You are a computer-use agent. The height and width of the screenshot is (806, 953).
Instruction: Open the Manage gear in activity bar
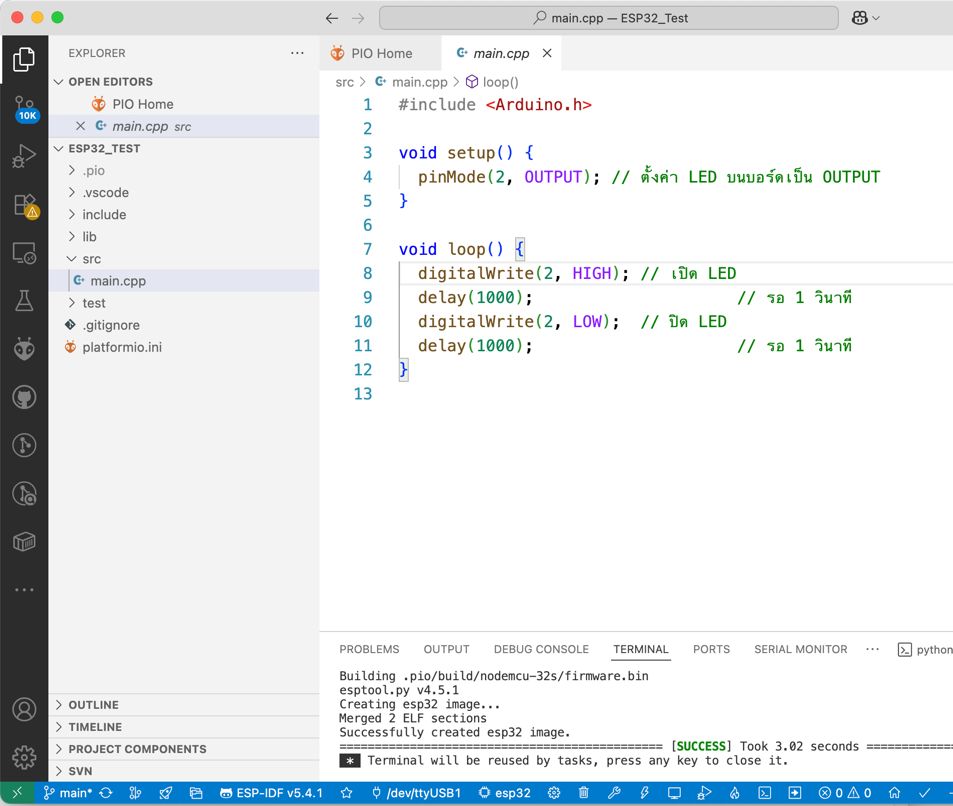point(24,757)
